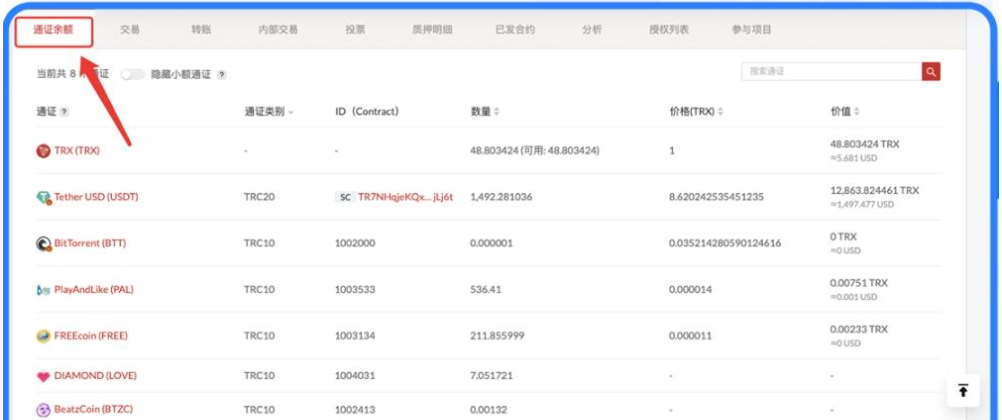Open the BitTorrent (BTT) link
The image size is (1002, 420).
90,244
